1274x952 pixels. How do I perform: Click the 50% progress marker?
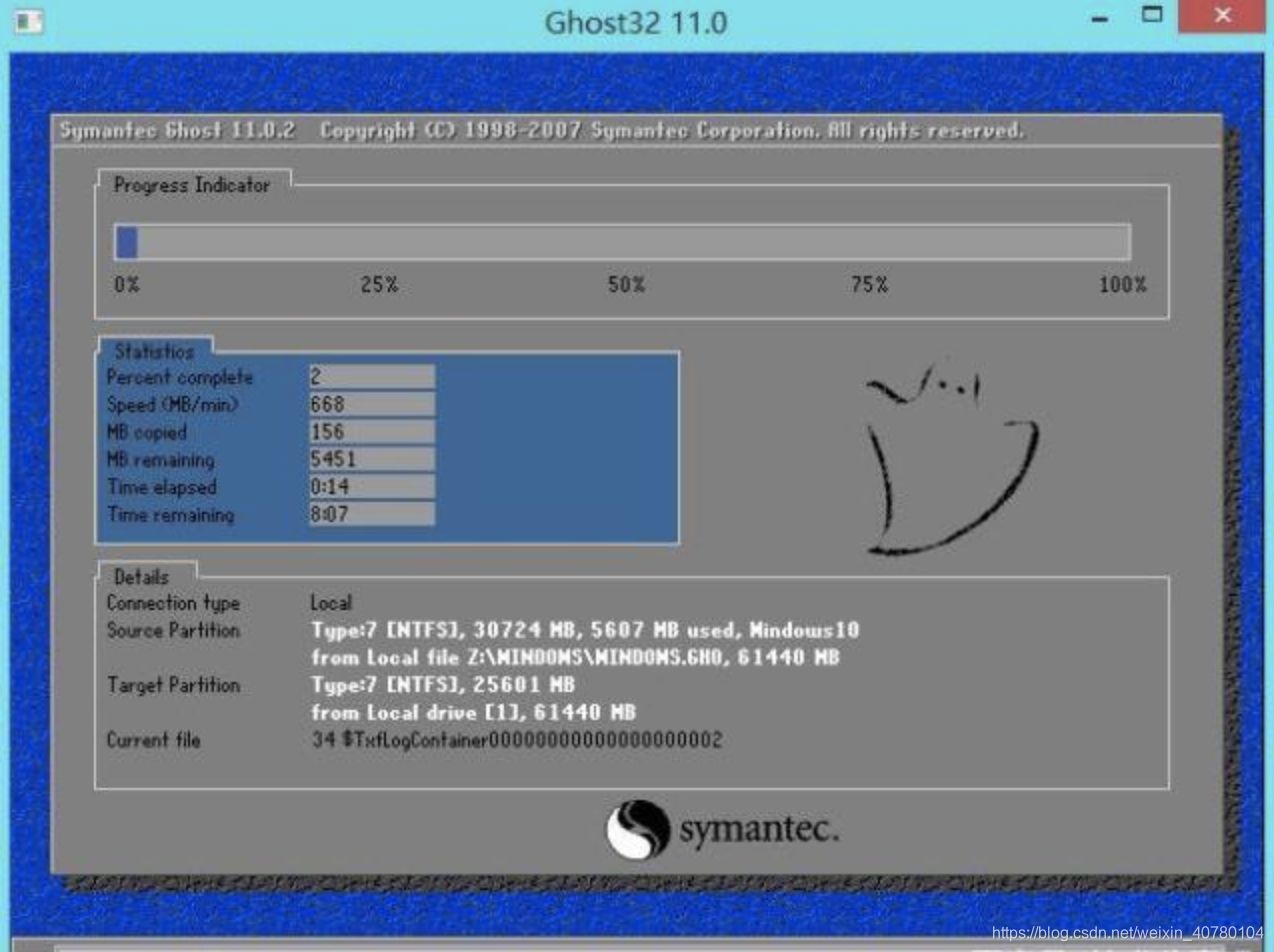click(x=626, y=285)
